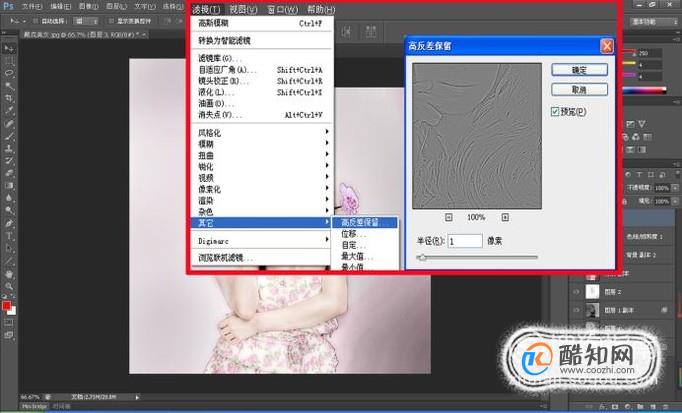Expand the 扭曲 submenu
This screenshot has width=682, height=413.
click(261, 155)
